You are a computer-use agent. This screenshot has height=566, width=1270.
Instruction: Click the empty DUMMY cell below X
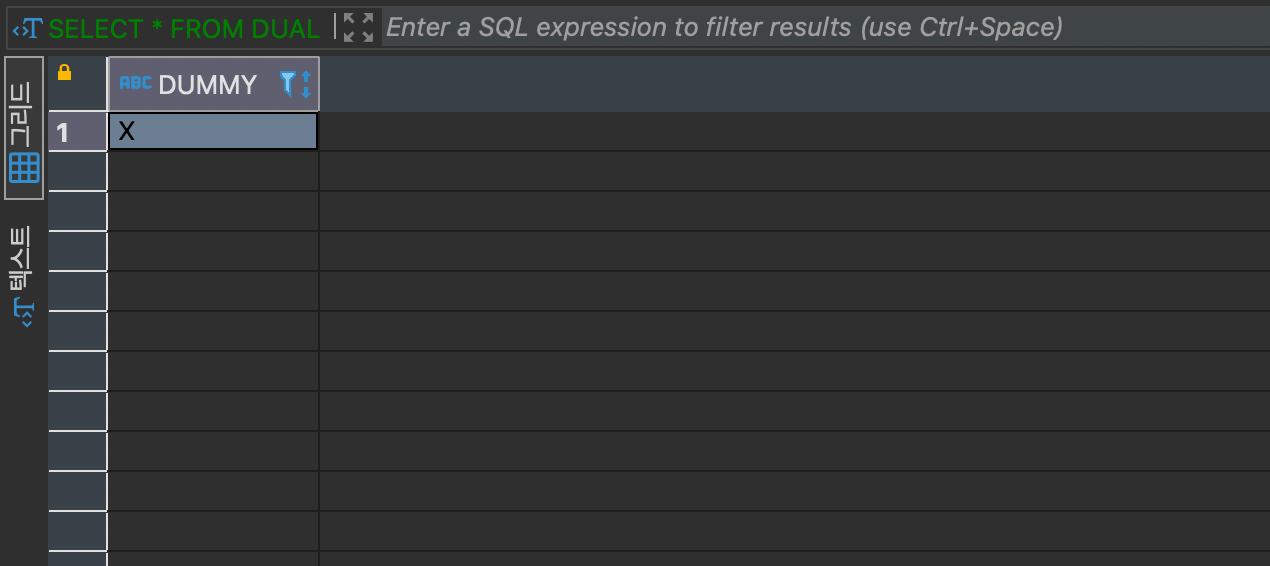click(212, 171)
